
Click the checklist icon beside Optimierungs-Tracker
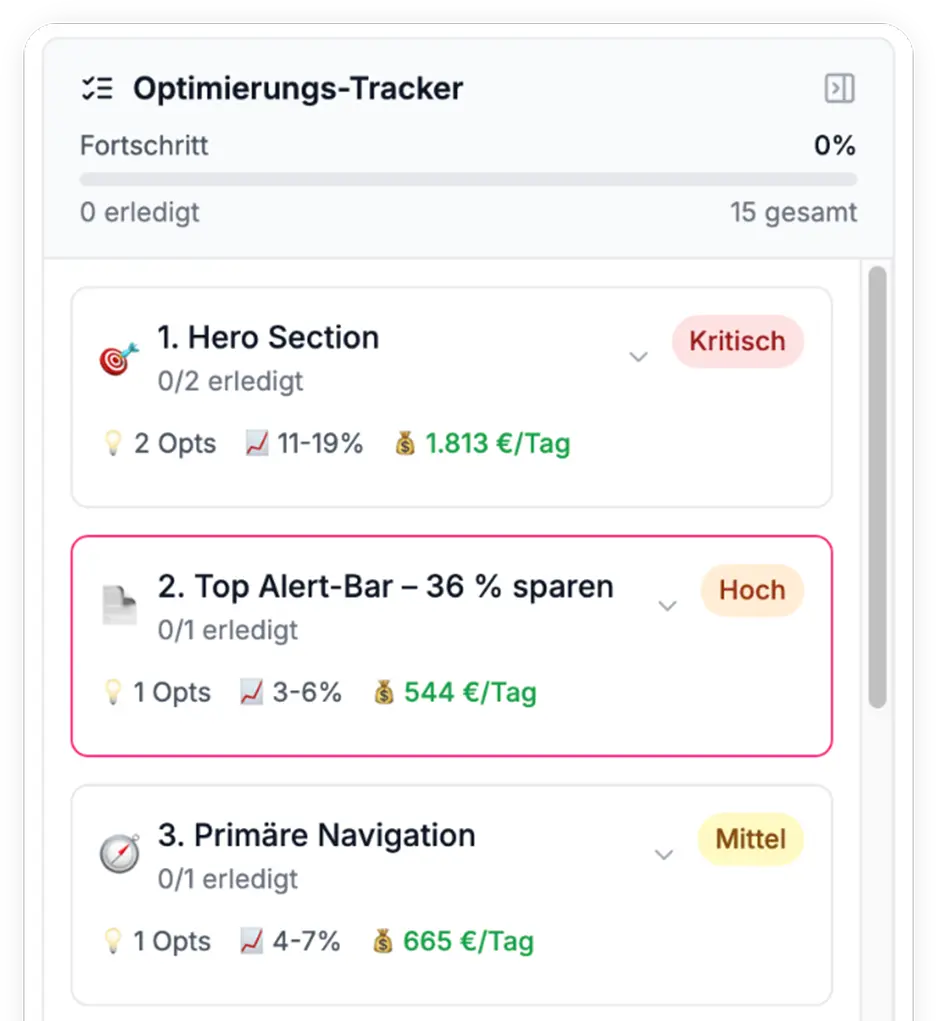pyautogui.click(x=97, y=88)
